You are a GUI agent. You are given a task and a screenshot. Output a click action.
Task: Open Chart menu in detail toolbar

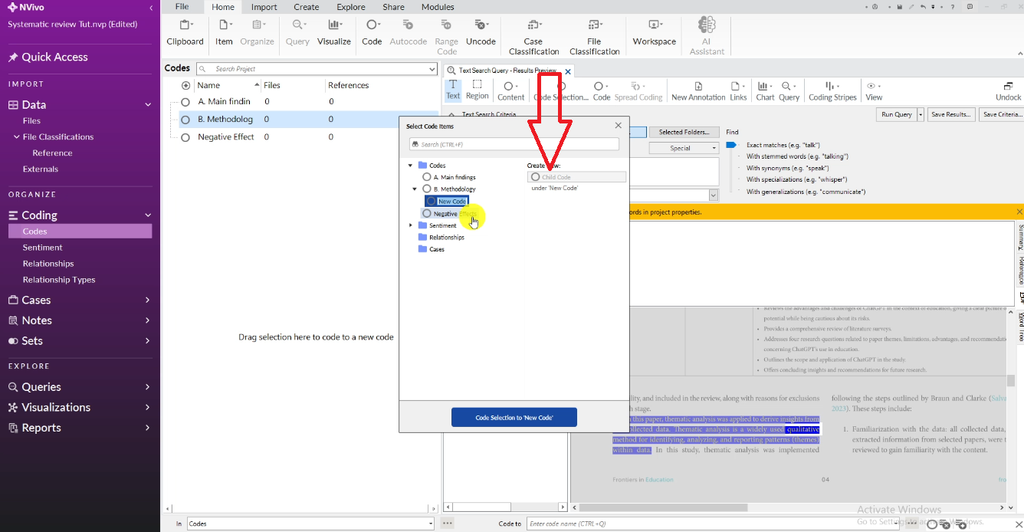tap(765, 91)
